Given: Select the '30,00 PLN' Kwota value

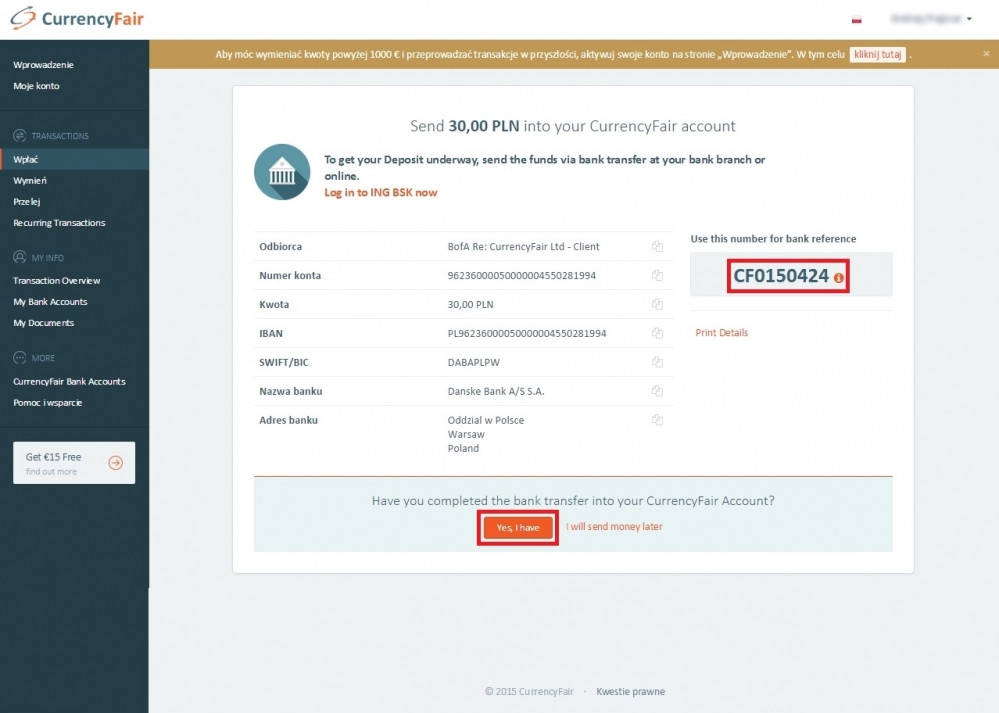Looking at the screenshot, I should 470,305.
